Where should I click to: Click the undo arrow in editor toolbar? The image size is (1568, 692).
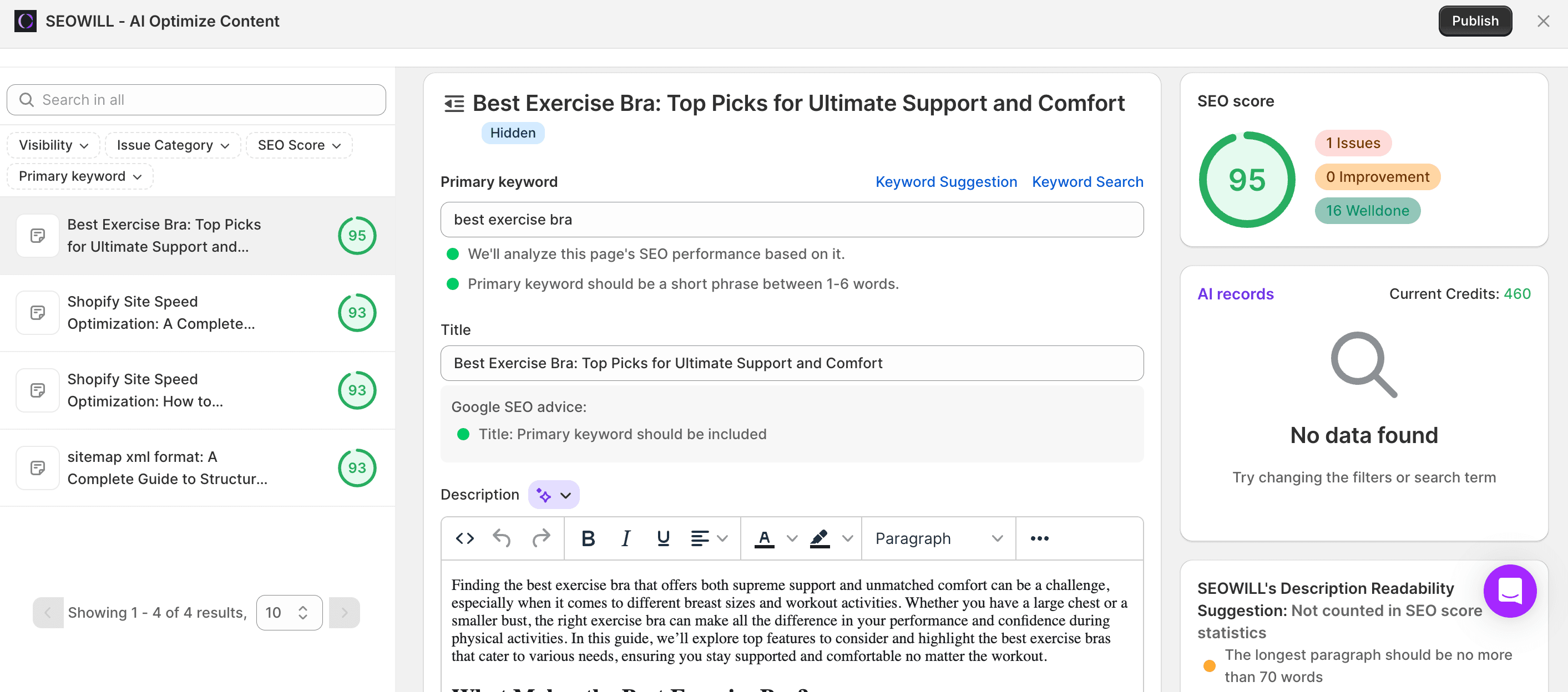(x=502, y=538)
